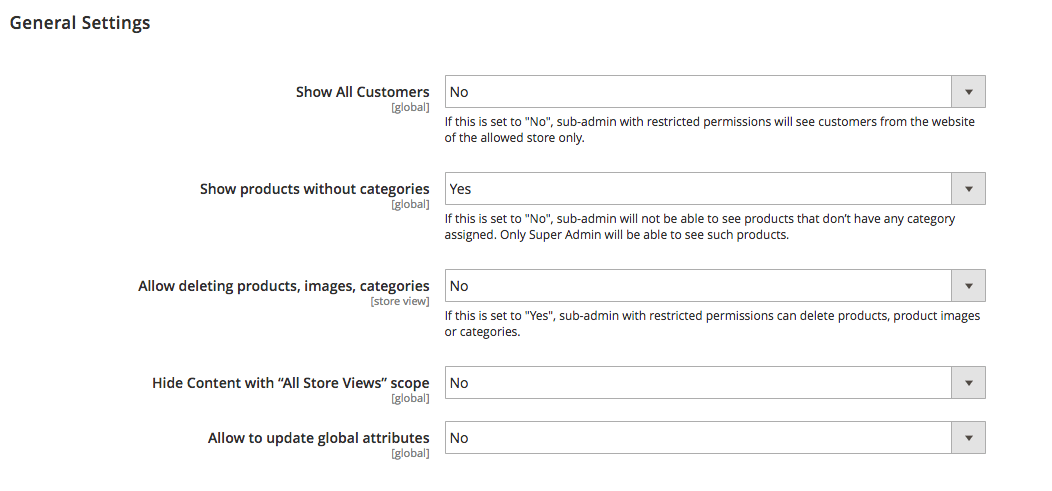Click the arrow next to the Yes value
This screenshot has height=491, width=1052.
[x=968, y=188]
